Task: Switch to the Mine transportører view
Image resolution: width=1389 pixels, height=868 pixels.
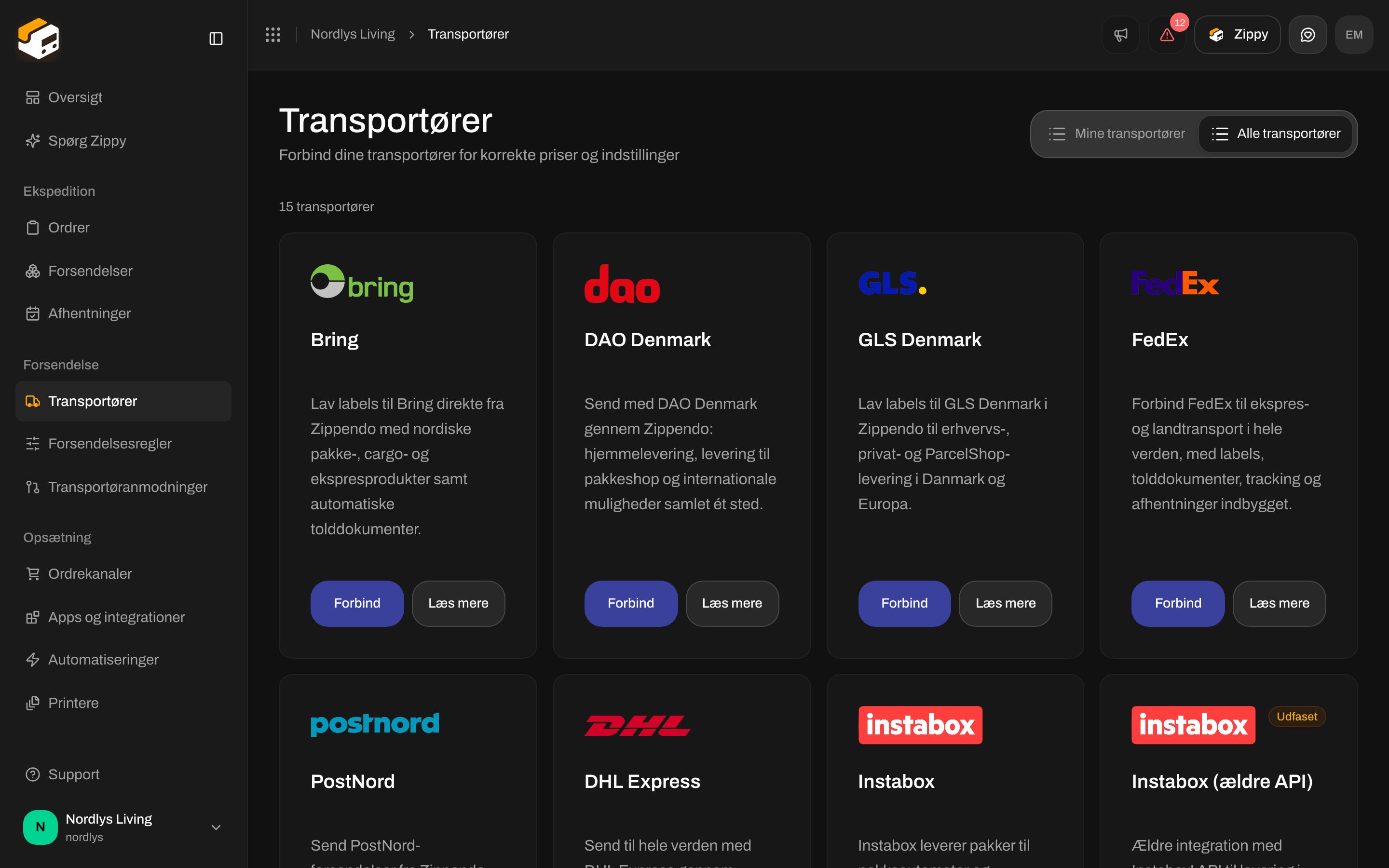Action: [x=1116, y=134]
